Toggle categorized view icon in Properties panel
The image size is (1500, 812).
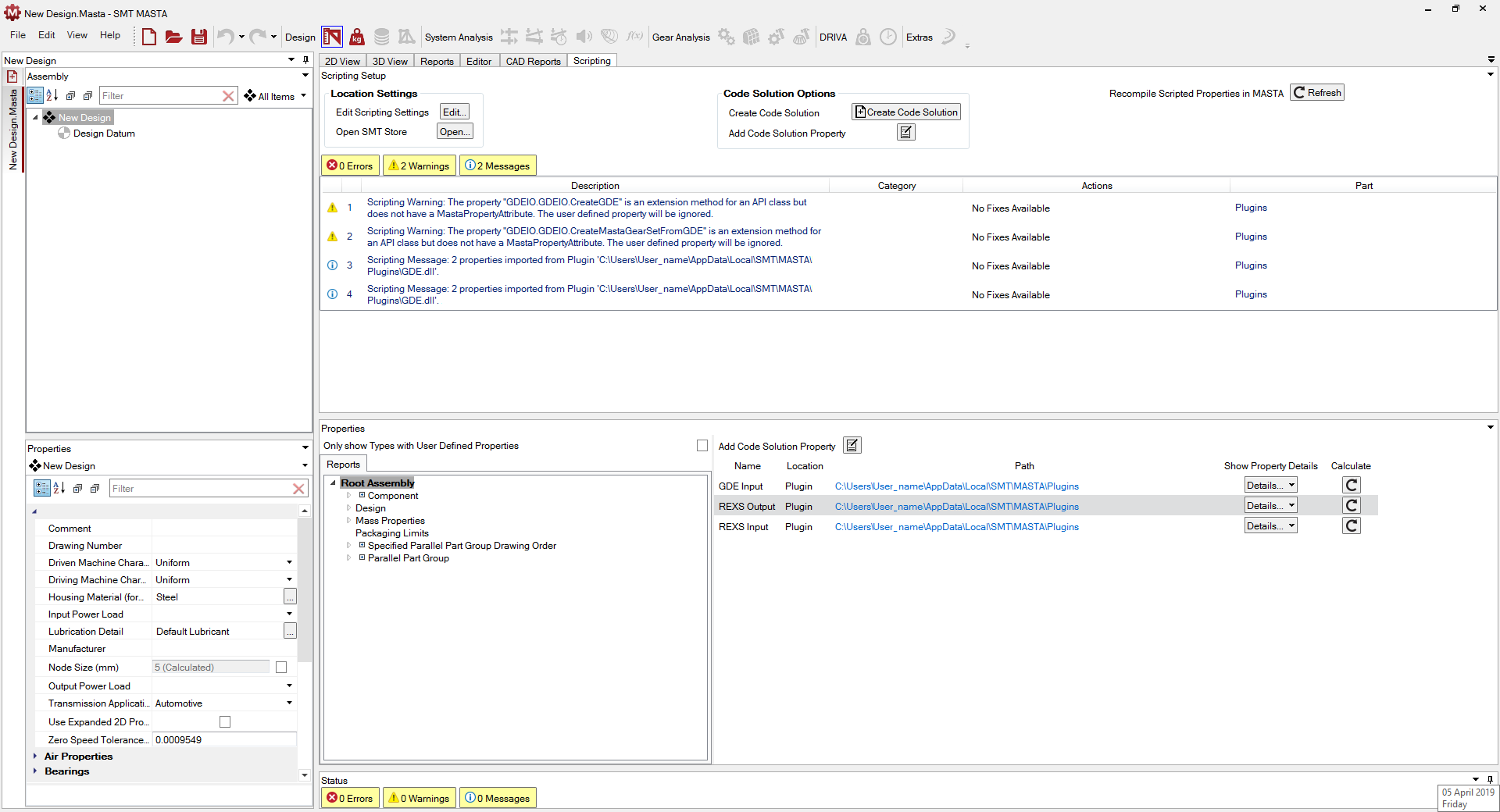[x=42, y=488]
